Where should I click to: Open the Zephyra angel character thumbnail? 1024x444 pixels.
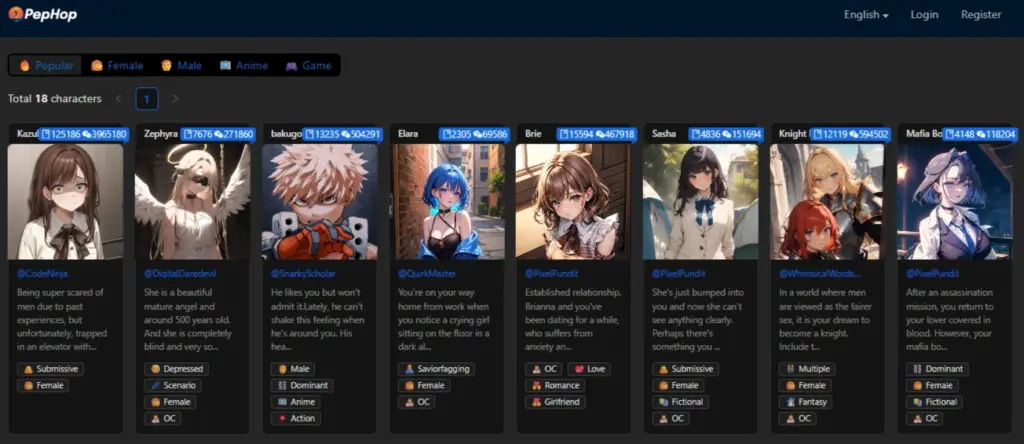pyautogui.click(x=193, y=202)
